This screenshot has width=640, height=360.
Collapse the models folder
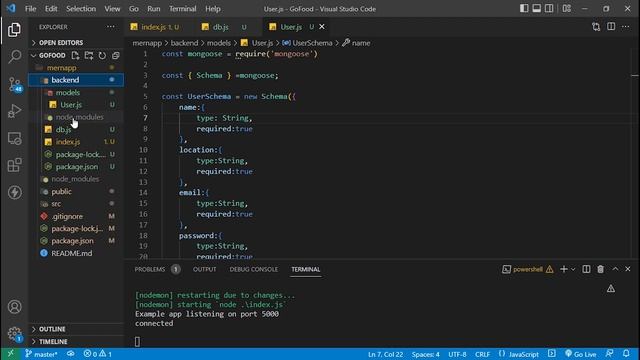pos(76,93)
